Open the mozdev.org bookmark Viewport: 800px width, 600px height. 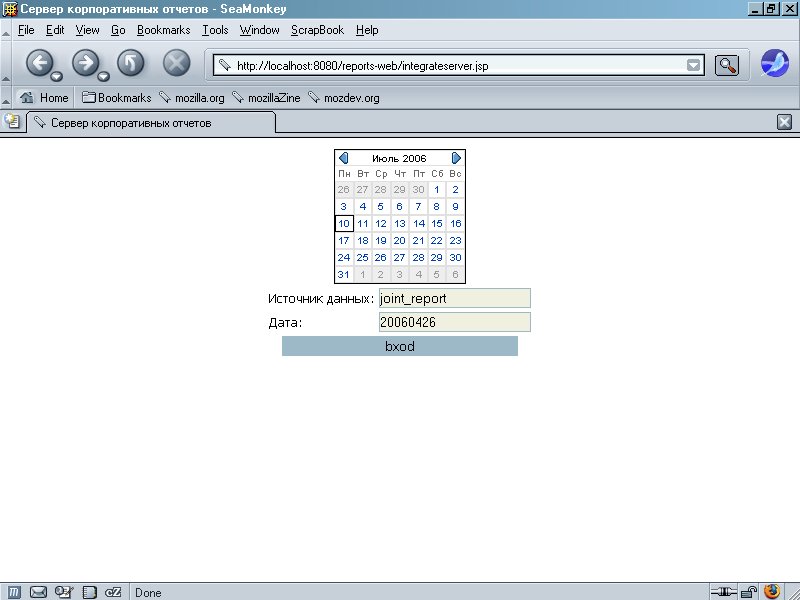click(x=344, y=97)
